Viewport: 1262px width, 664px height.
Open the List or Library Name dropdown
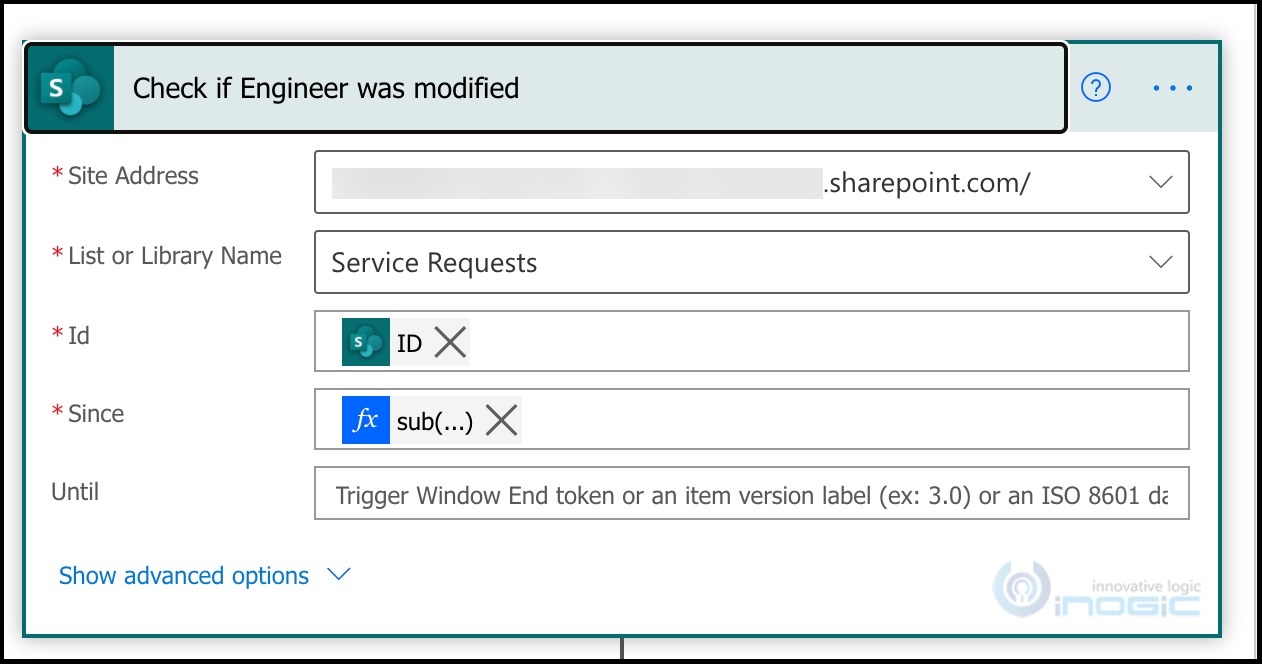[1160, 262]
